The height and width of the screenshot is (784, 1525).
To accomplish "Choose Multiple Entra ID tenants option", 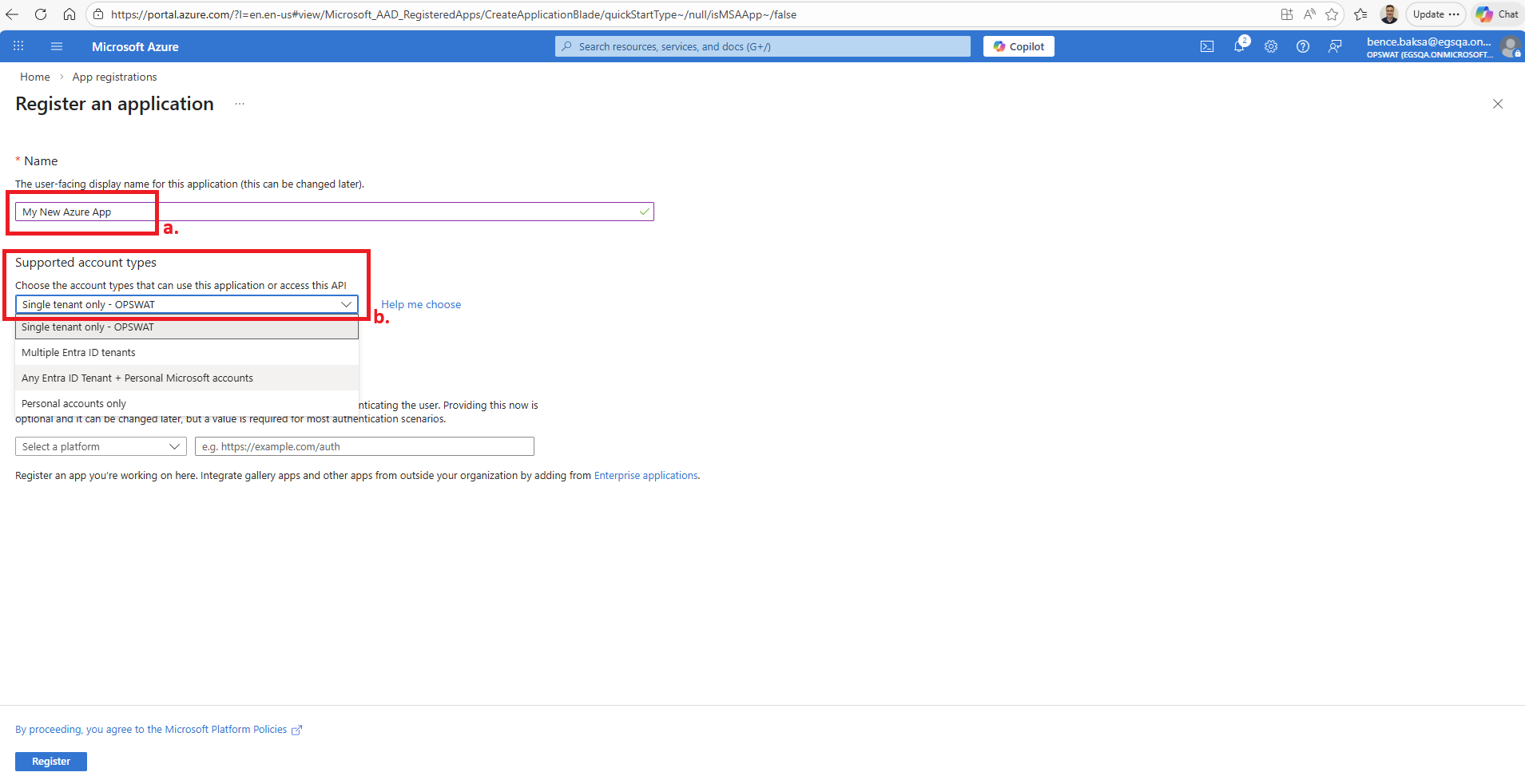I will pos(187,352).
